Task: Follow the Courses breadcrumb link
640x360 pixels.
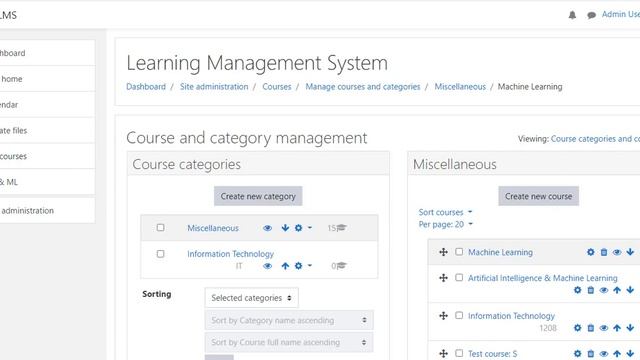Action: tap(277, 87)
